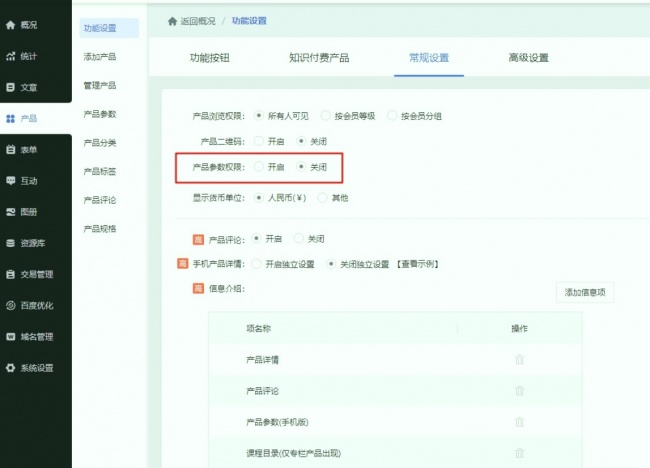Delete the 课程目录 row via trash icon
This screenshot has height=468, width=650.
(x=519, y=453)
